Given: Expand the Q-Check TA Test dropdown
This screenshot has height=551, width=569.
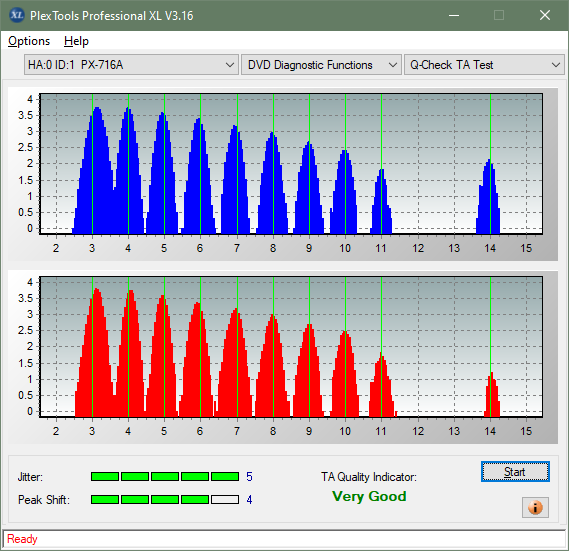Looking at the screenshot, I should click(x=484, y=65).
